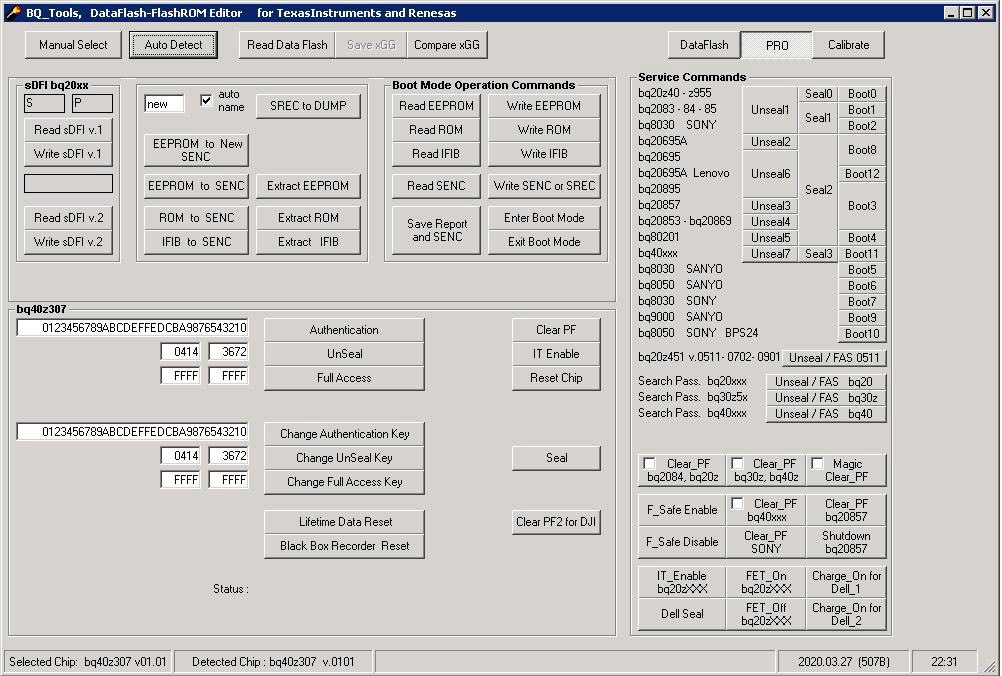Click the Full Access button
The height and width of the screenshot is (676, 1002).
(344, 378)
